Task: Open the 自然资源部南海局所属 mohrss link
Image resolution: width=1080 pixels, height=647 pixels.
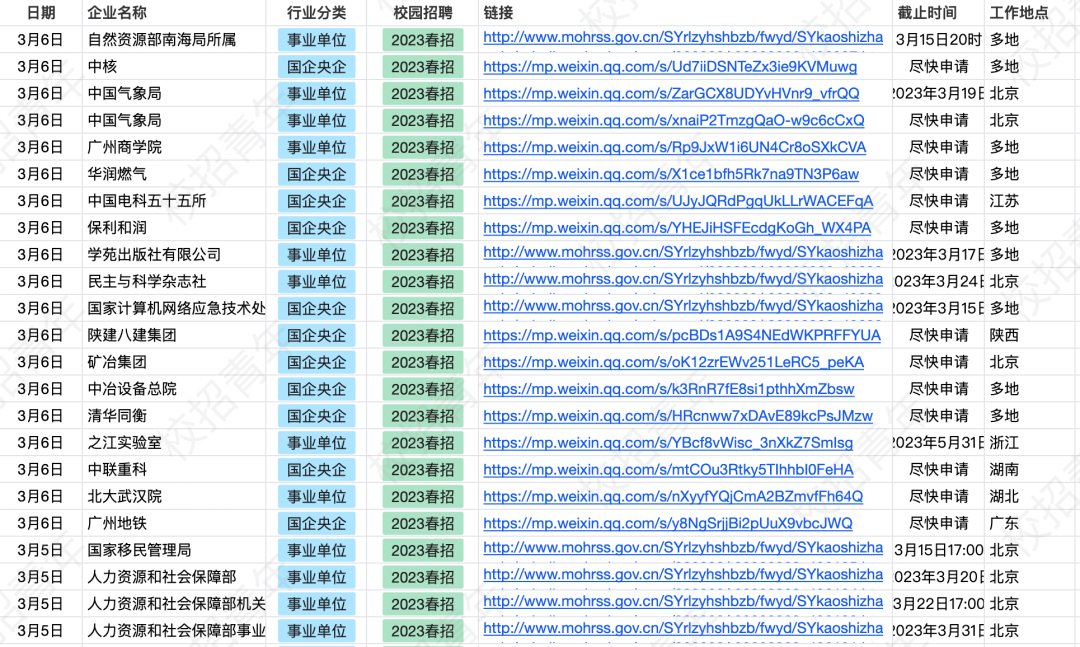Action: pos(683,37)
